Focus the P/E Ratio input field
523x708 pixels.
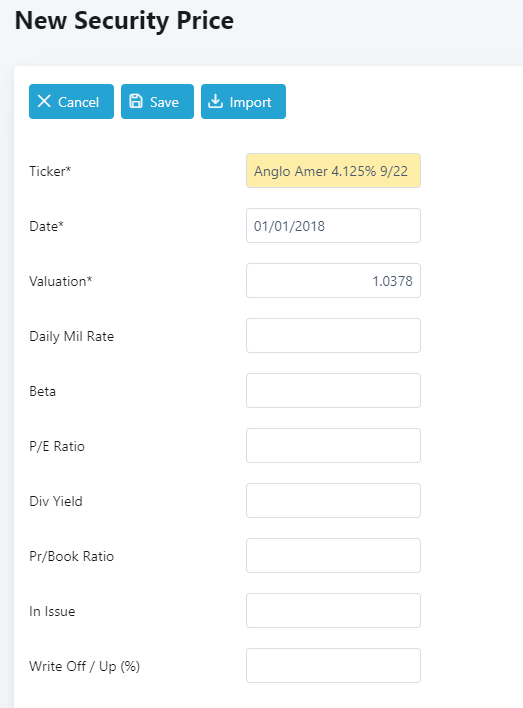(x=333, y=446)
